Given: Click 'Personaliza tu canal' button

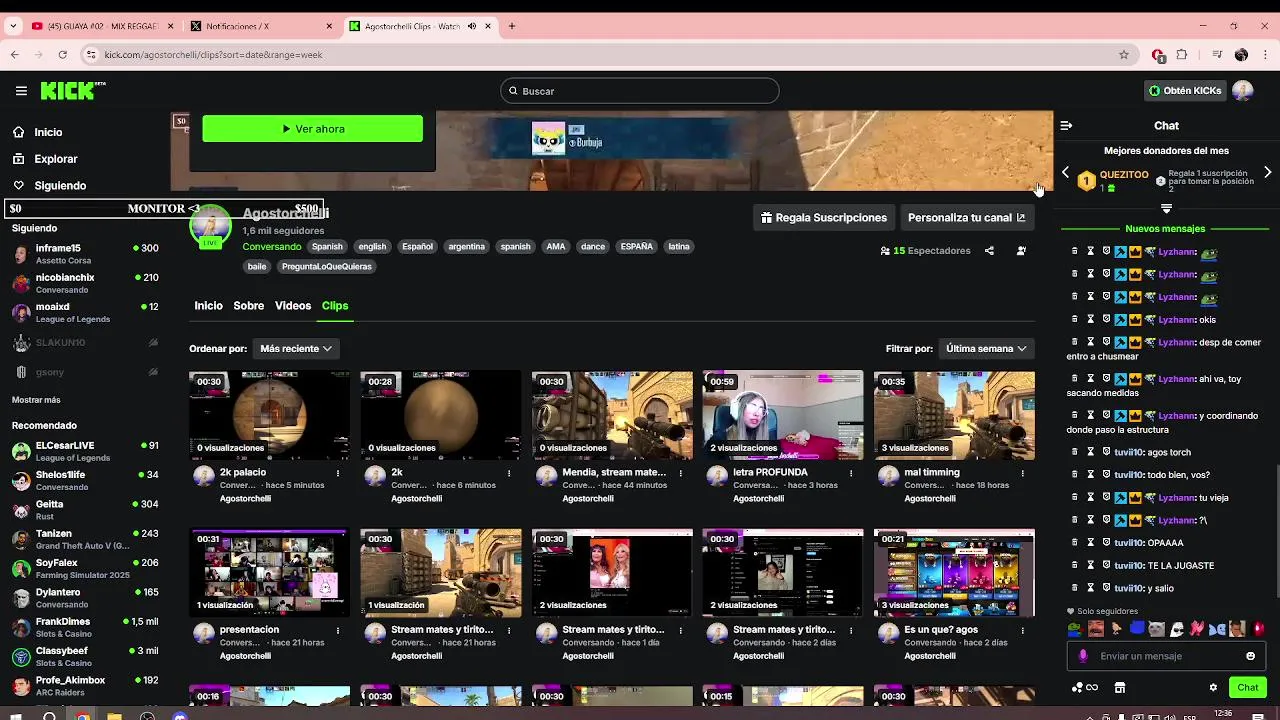Looking at the screenshot, I should (x=966, y=217).
